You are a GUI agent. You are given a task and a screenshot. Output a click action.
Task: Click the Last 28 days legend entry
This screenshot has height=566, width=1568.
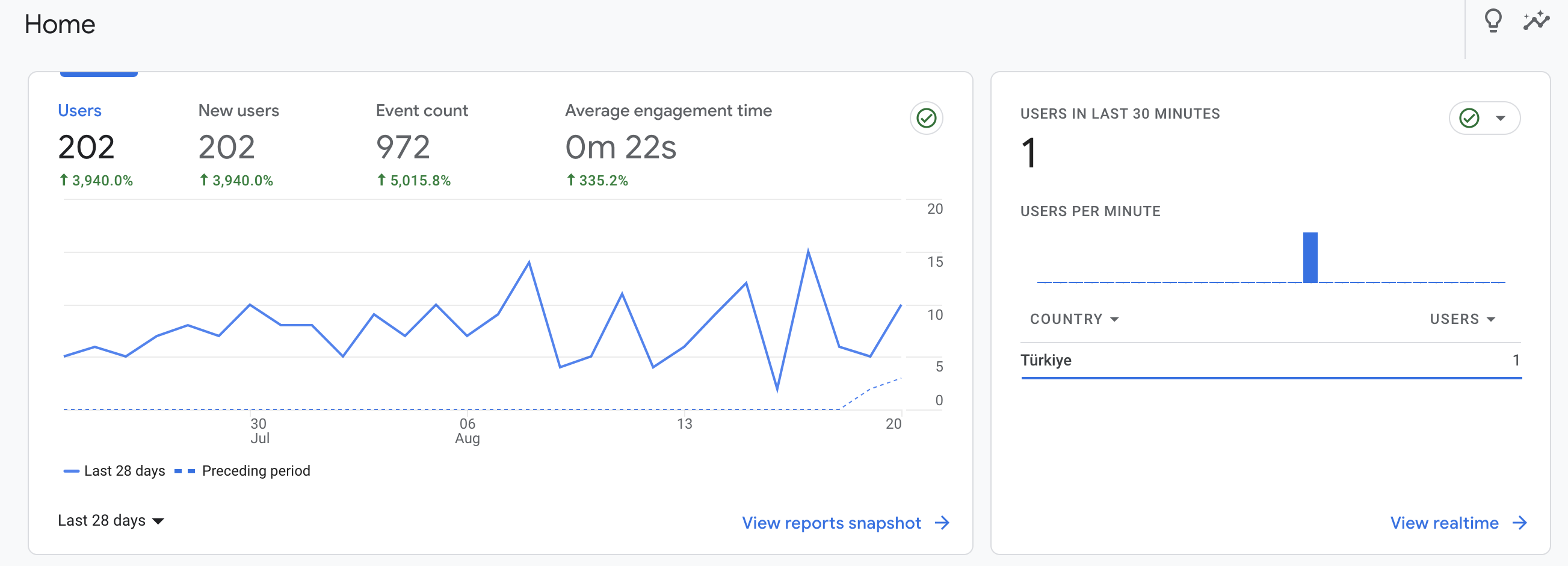[114, 471]
